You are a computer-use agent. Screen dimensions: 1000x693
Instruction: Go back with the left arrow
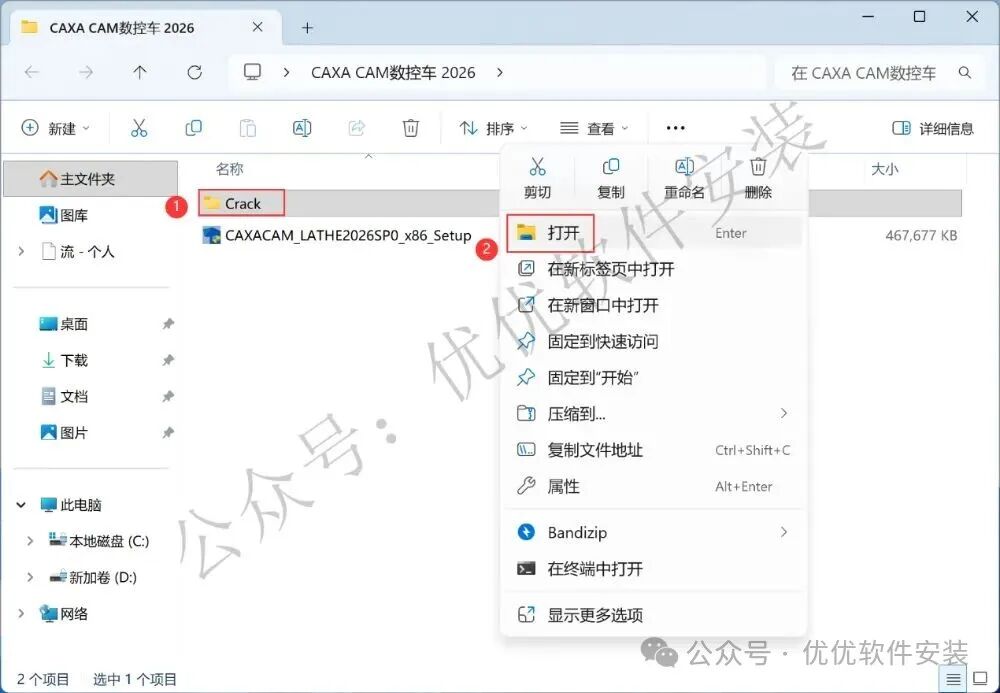tap(32, 73)
